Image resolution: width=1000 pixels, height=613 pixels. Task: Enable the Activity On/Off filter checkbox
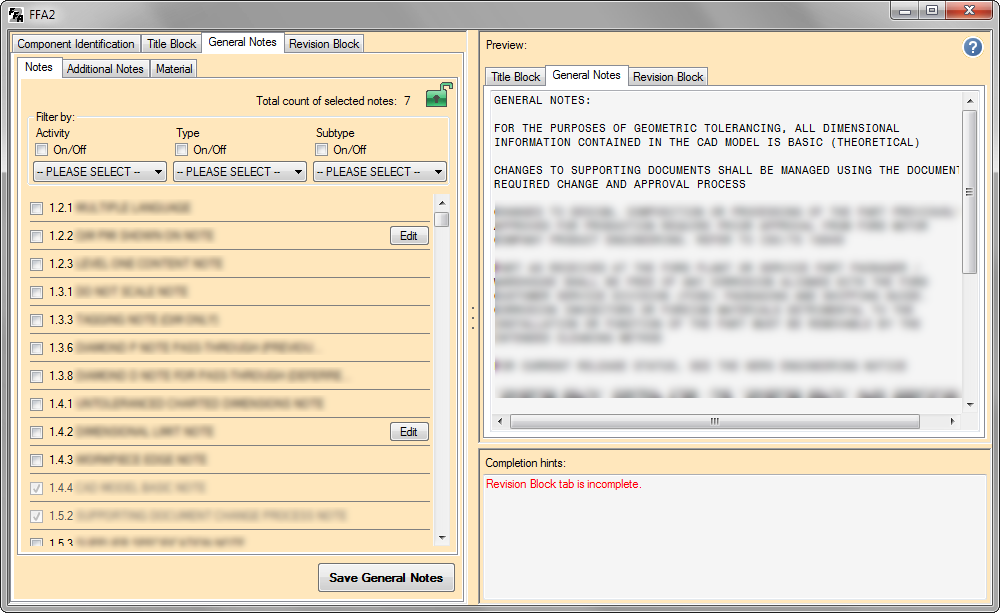click(42, 150)
